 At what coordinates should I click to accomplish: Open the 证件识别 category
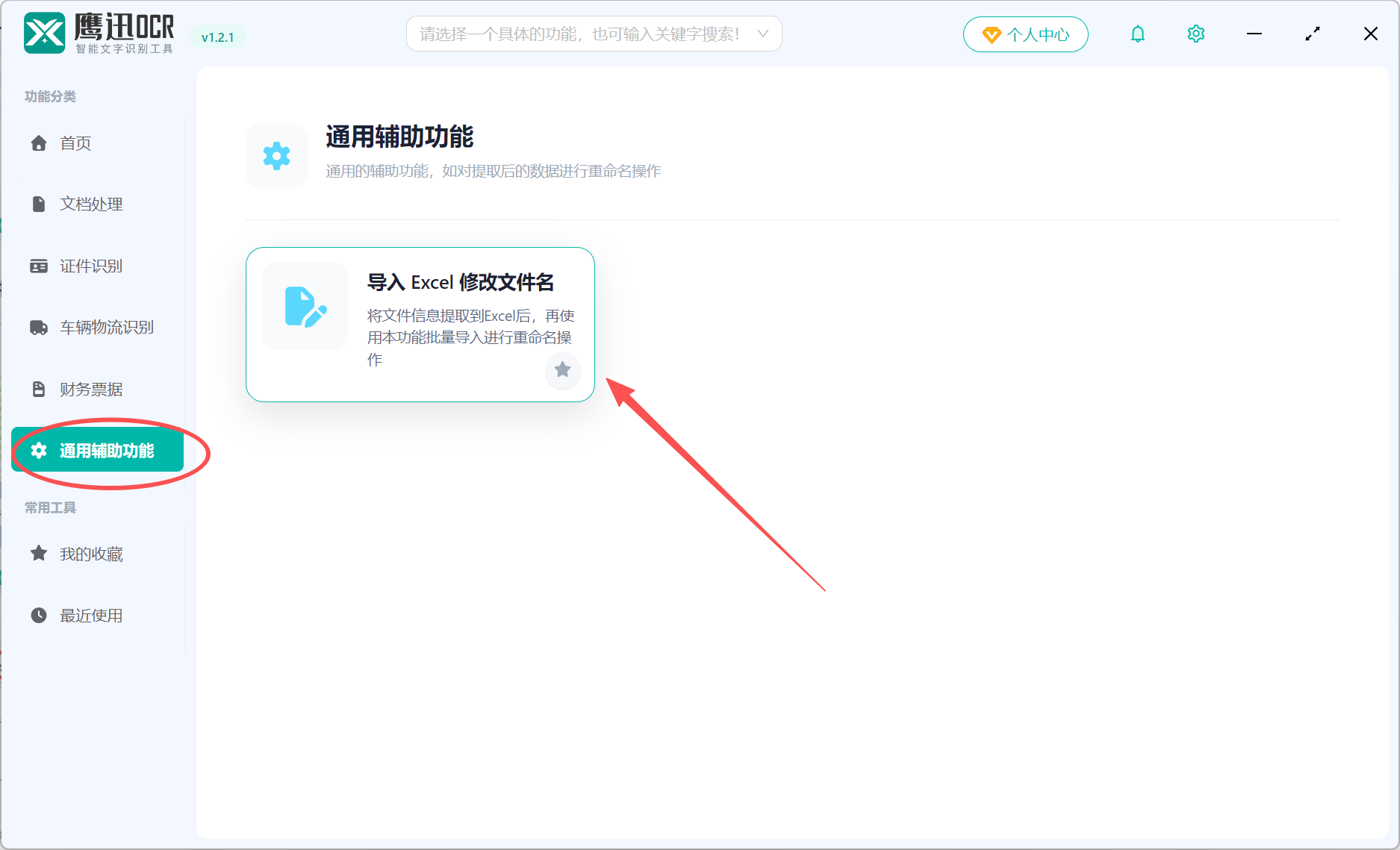97,266
